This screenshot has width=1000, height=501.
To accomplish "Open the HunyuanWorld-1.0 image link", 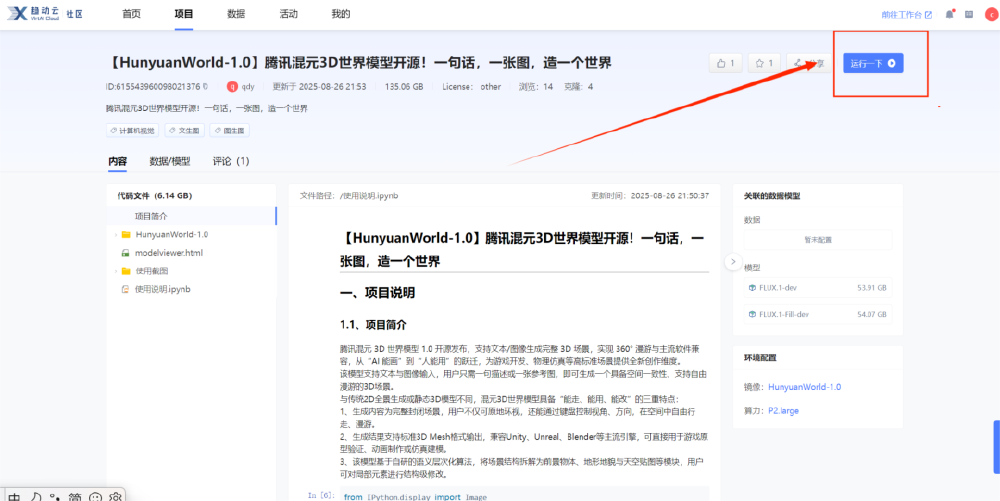I will click(x=804, y=387).
